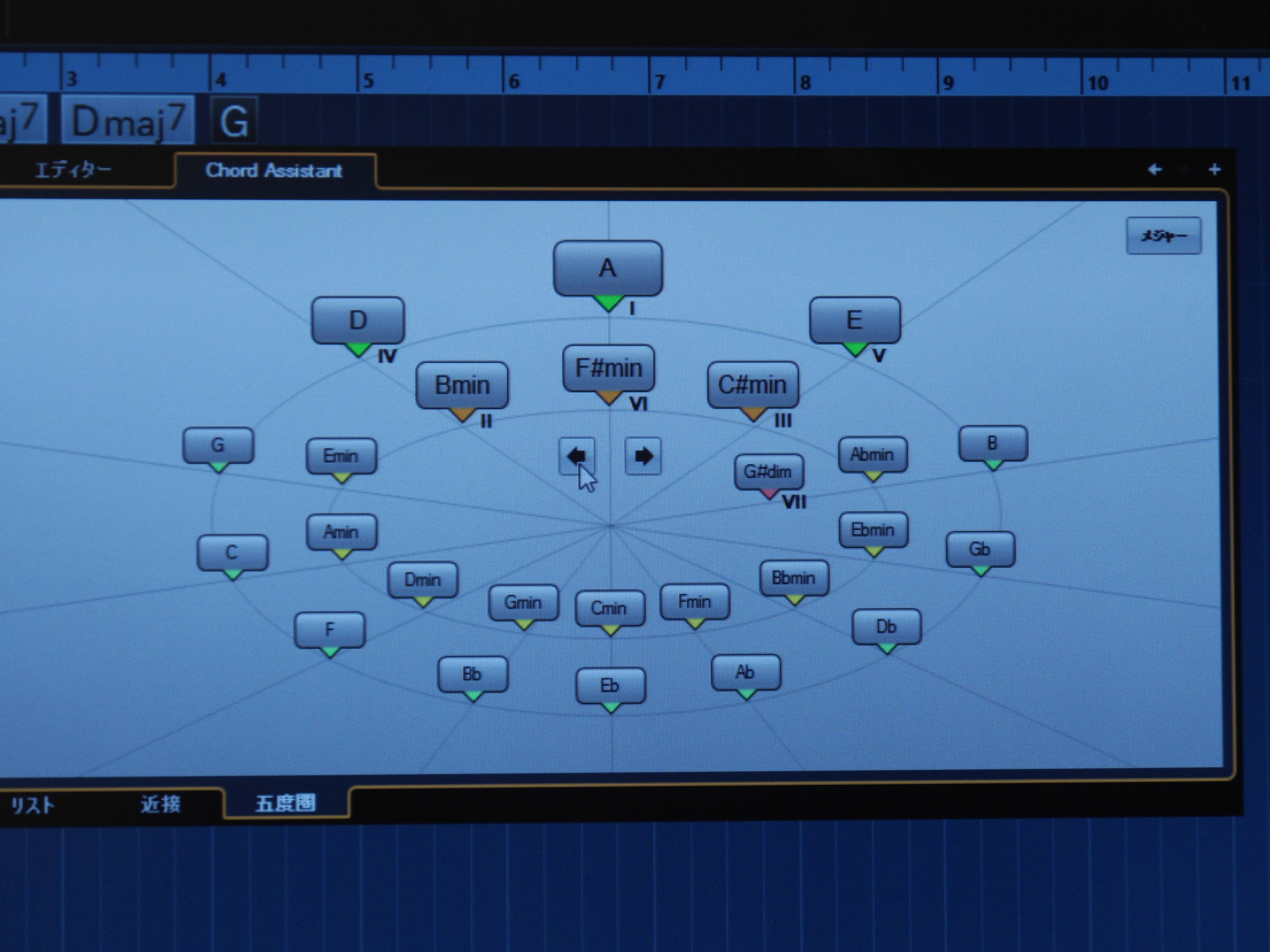Select the 五度圏 tab

(285, 803)
